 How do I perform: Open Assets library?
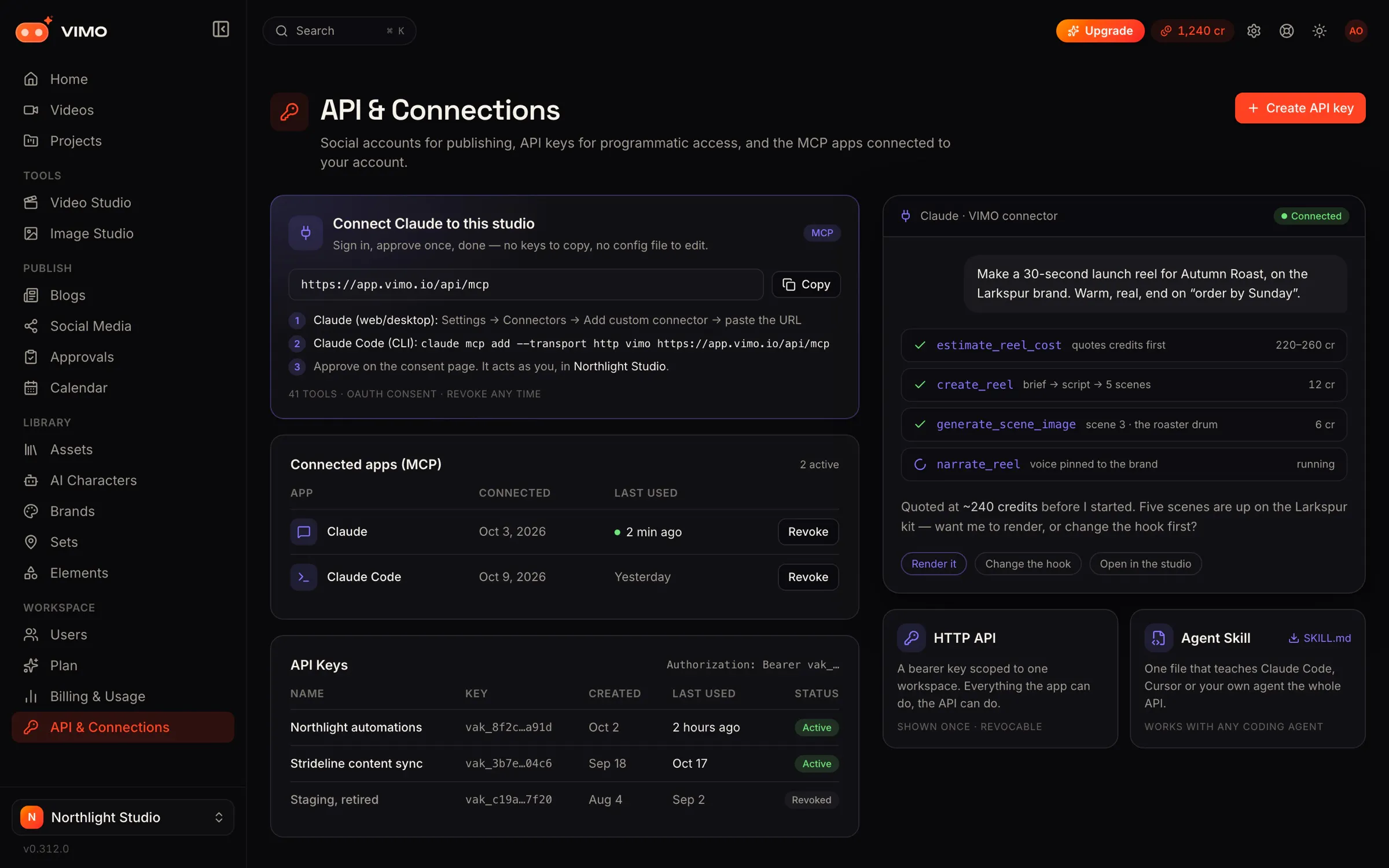coord(123,450)
